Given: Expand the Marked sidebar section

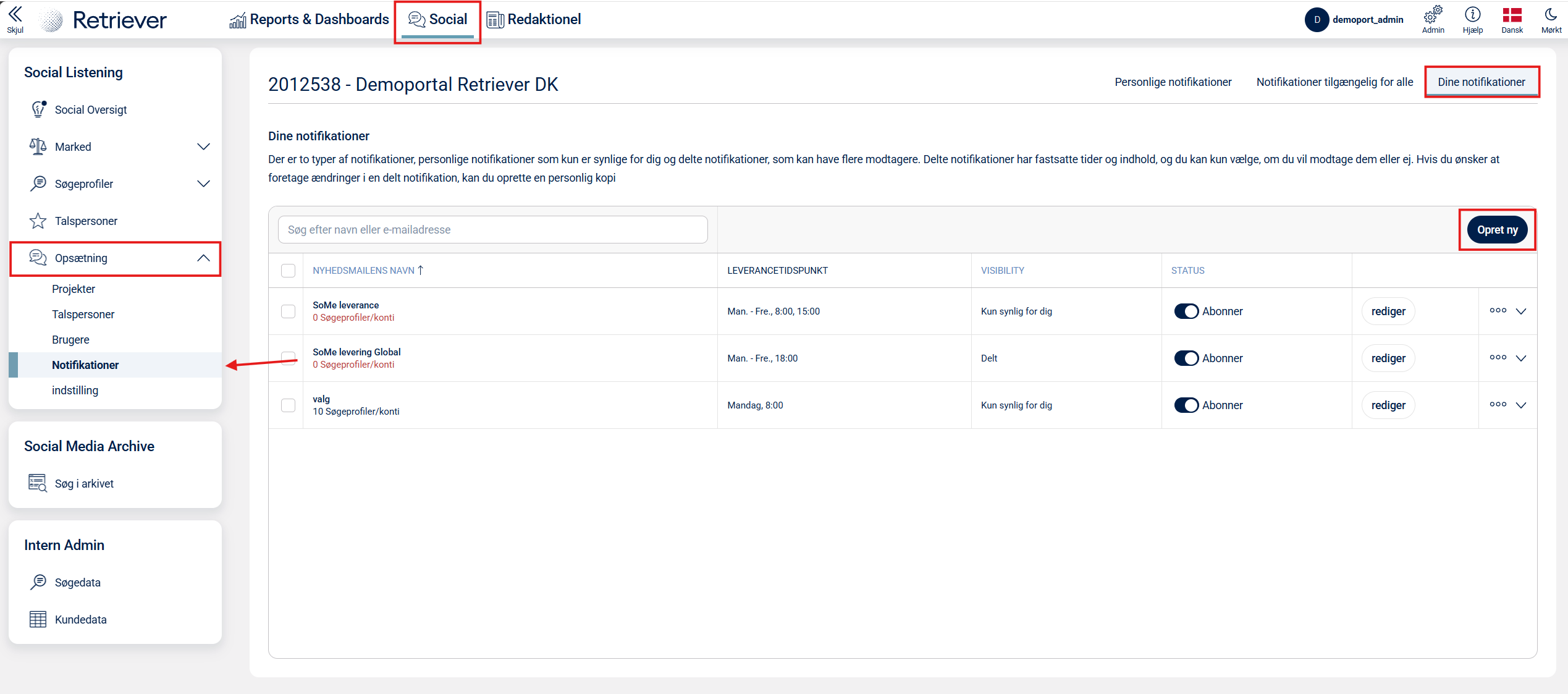Looking at the screenshot, I should pyautogui.click(x=203, y=146).
